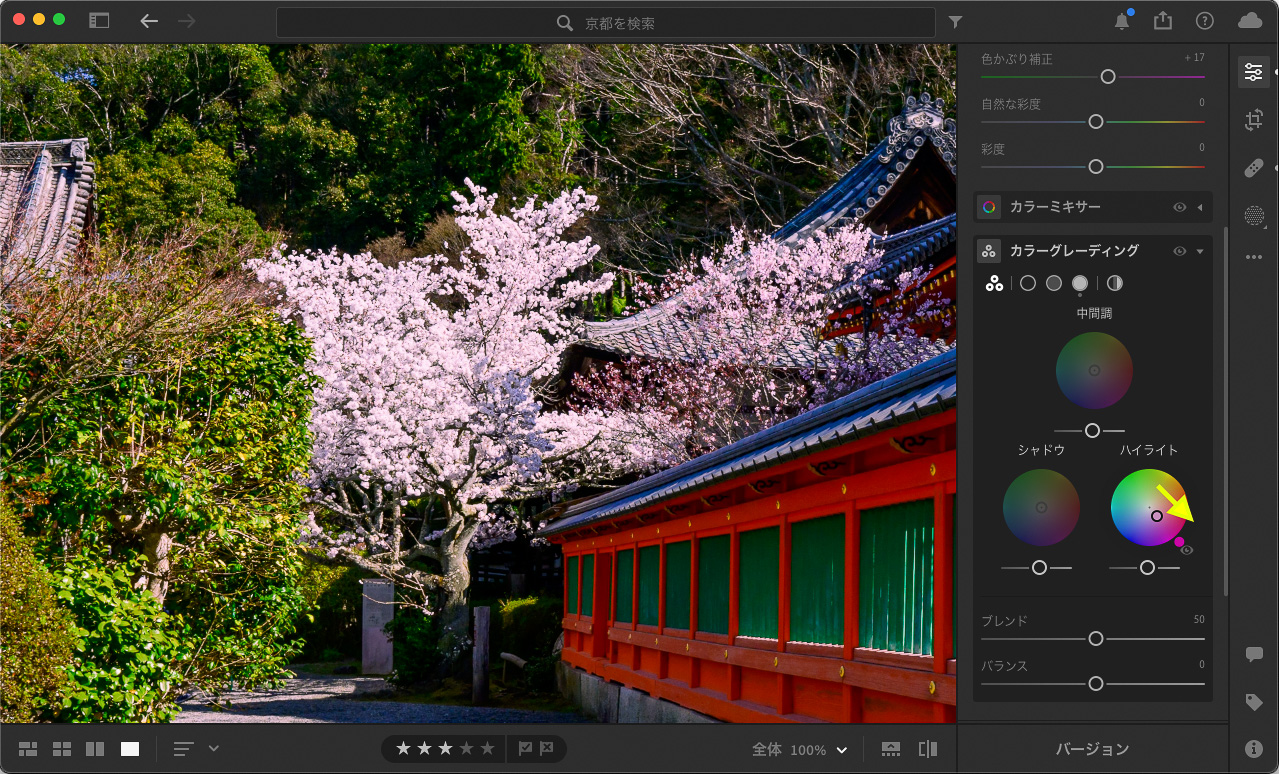Open the keywords tag icon
The image size is (1279, 774).
pos(1253,702)
